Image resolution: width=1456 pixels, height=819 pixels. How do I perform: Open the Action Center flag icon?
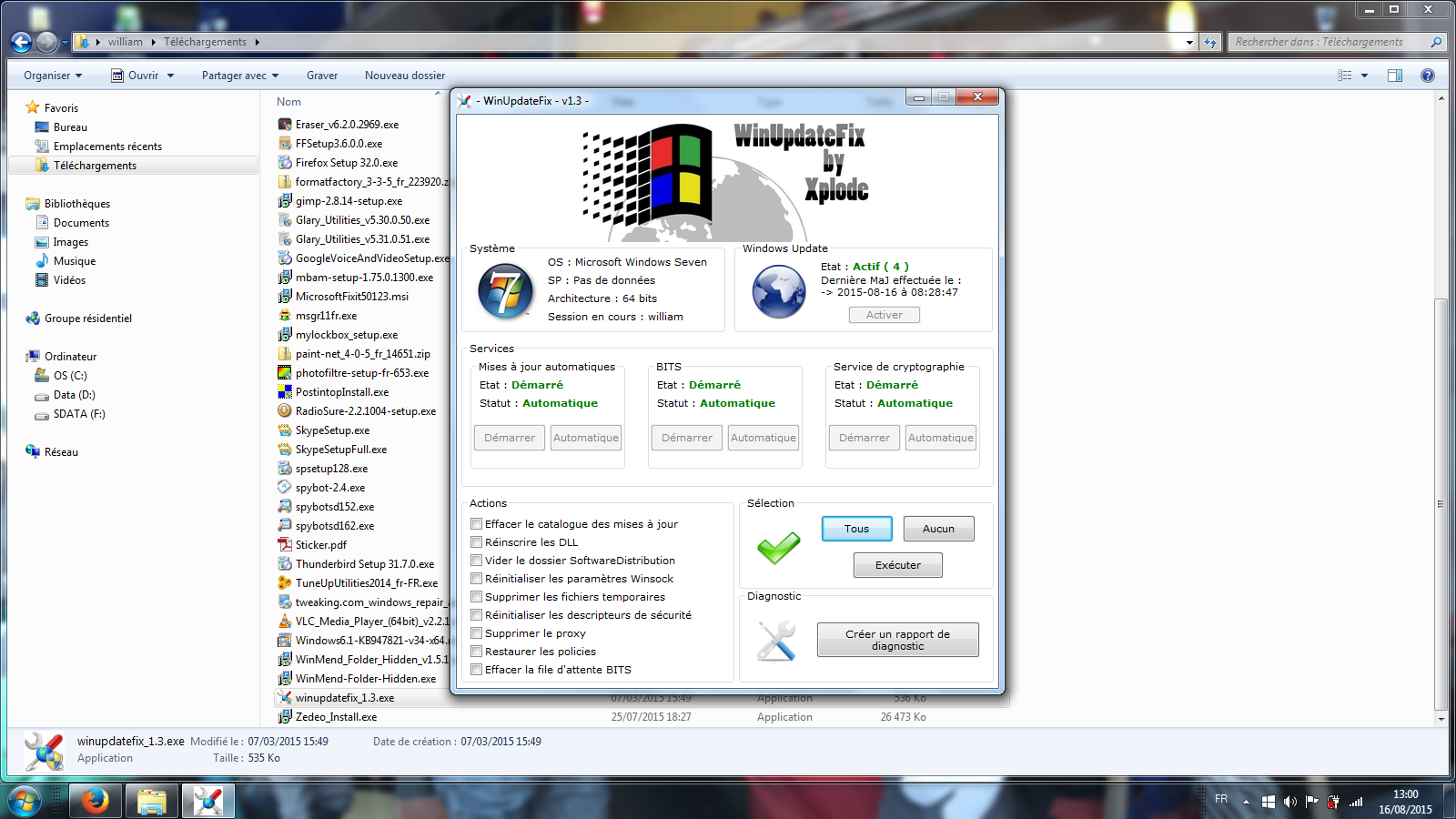pos(1311,802)
